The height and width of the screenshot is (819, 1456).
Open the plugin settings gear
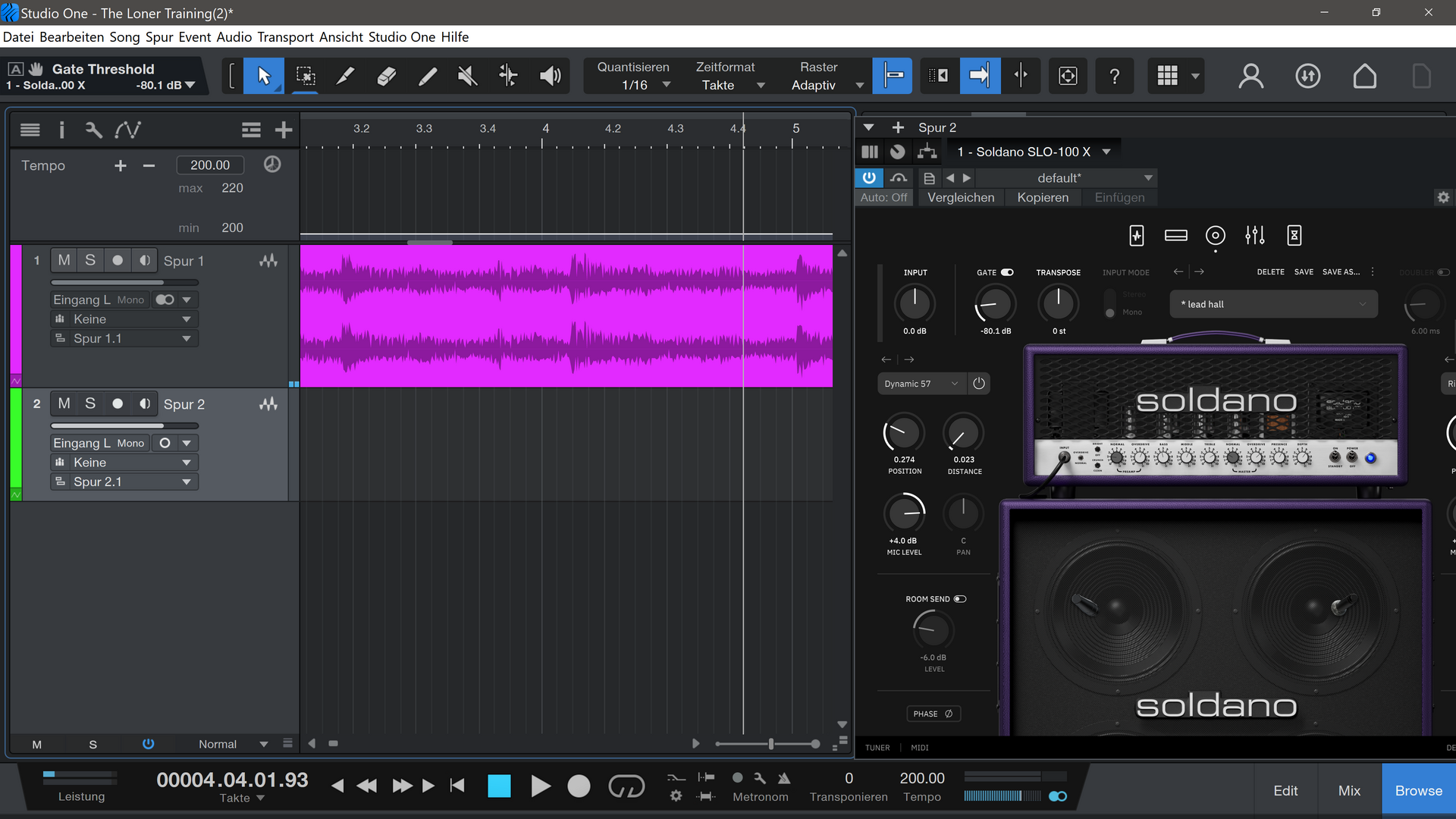[x=1442, y=197]
